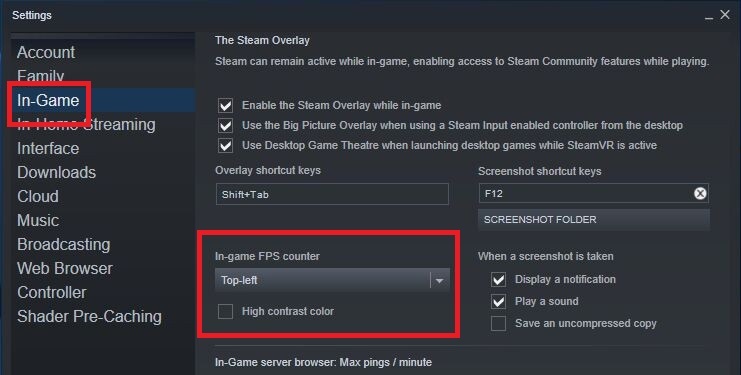
Task: Select the Broadcasting settings section
Action: pyautogui.click(x=63, y=244)
